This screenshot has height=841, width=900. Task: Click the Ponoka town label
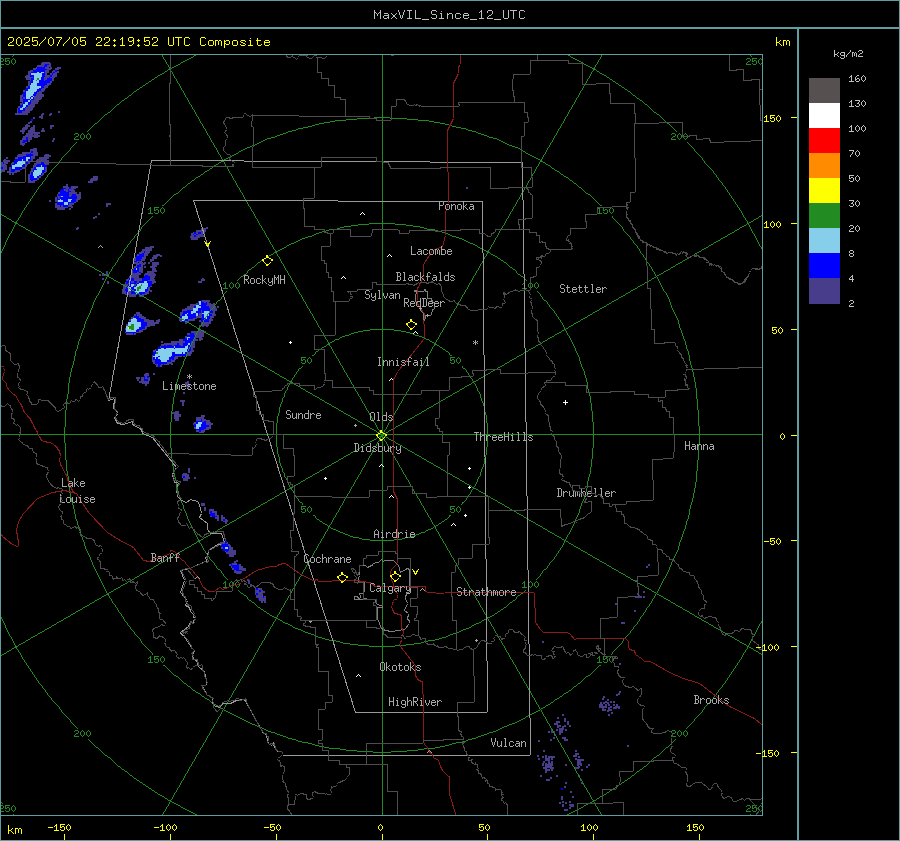(x=456, y=206)
